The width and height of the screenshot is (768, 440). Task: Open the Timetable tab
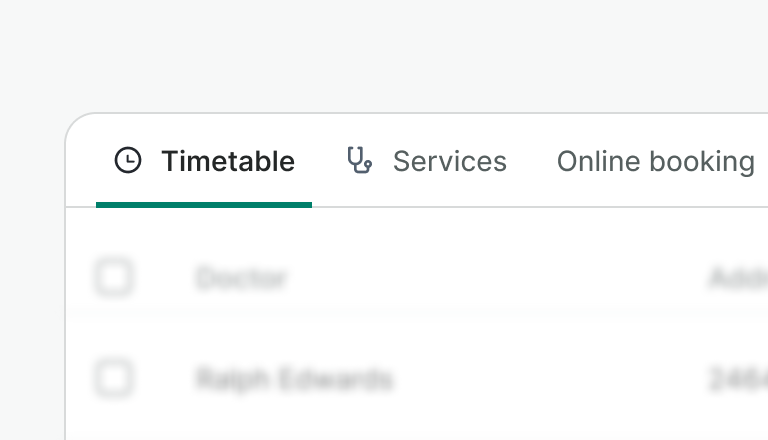[x=204, y=161]
